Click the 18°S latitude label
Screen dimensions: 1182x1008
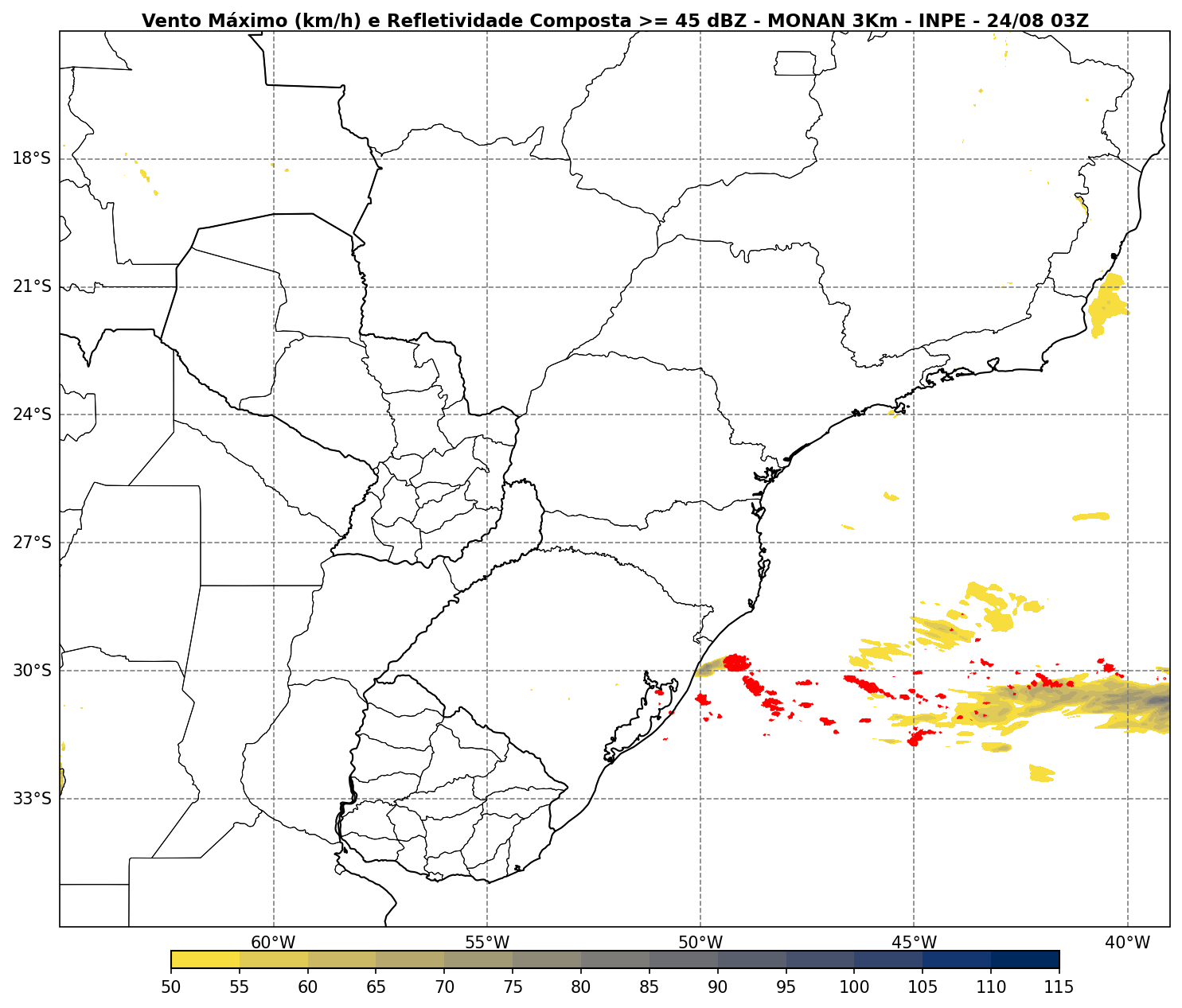32,158
